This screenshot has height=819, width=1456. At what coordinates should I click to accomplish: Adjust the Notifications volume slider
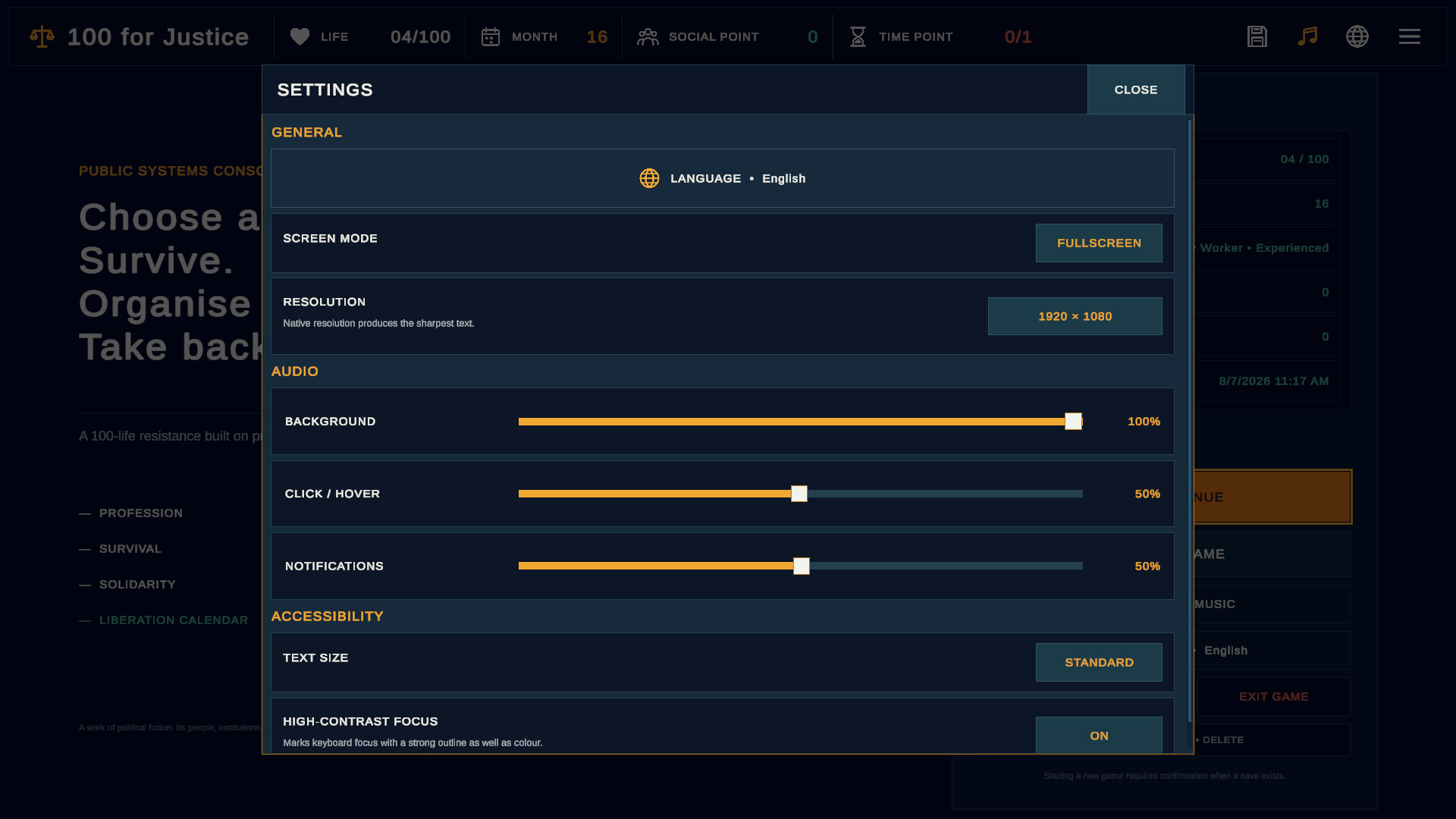(801, 566)
